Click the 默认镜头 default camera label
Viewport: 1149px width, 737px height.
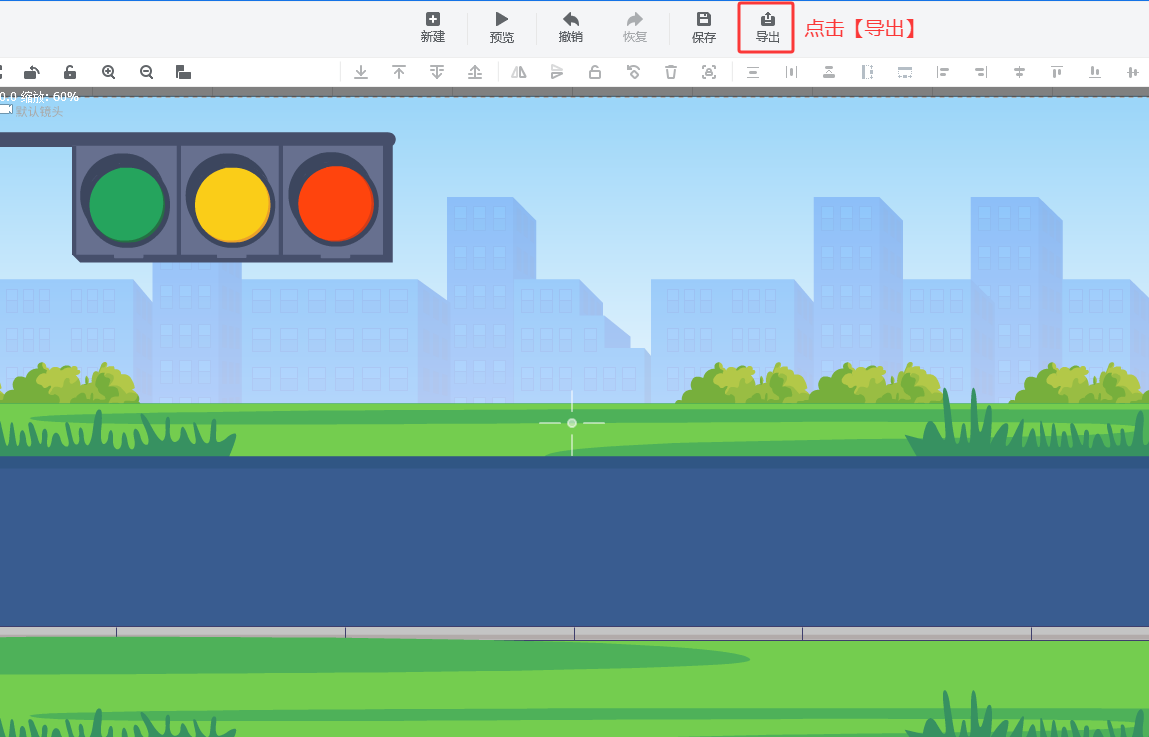click(x=39, y=111)
